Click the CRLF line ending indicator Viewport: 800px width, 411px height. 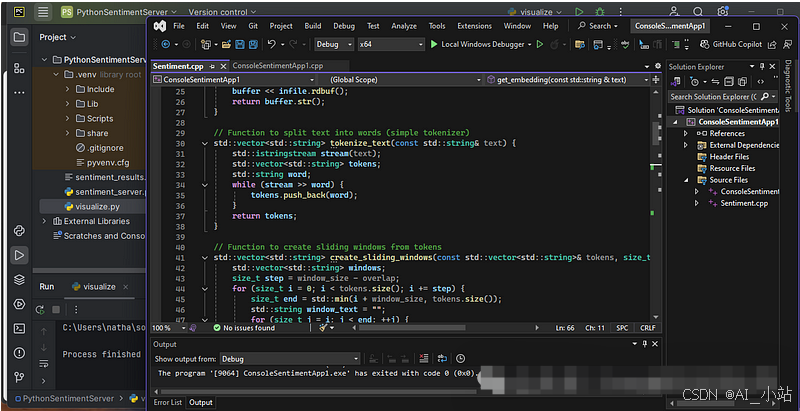point(648,328)
